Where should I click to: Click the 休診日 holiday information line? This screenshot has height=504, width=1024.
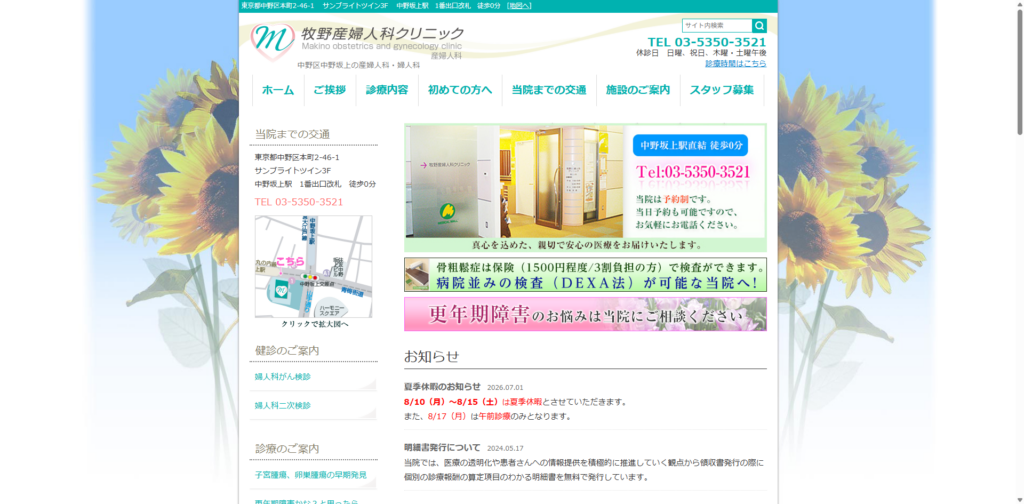(701, 53)
